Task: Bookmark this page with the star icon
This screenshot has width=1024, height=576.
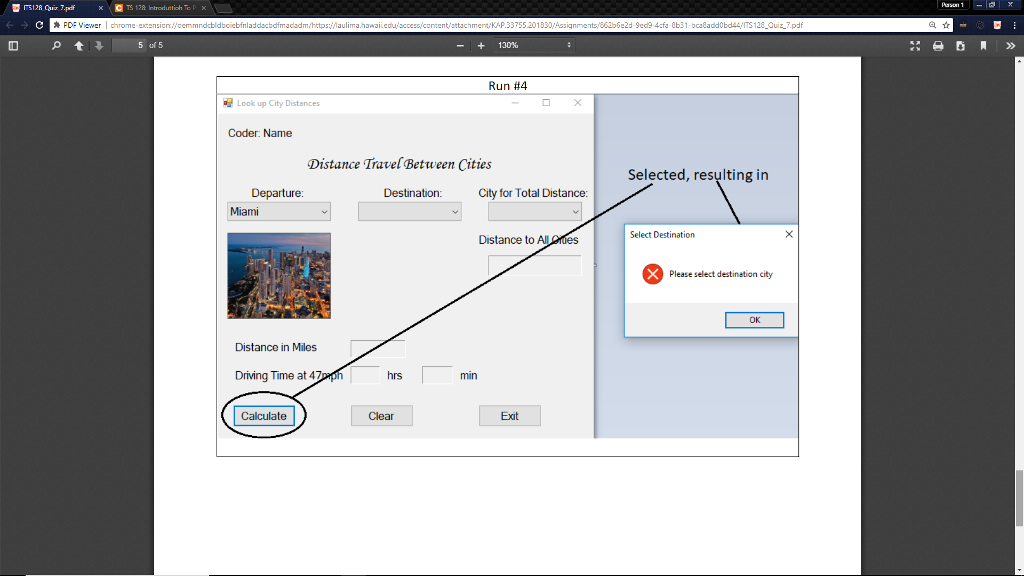Action: click(946, 25)
